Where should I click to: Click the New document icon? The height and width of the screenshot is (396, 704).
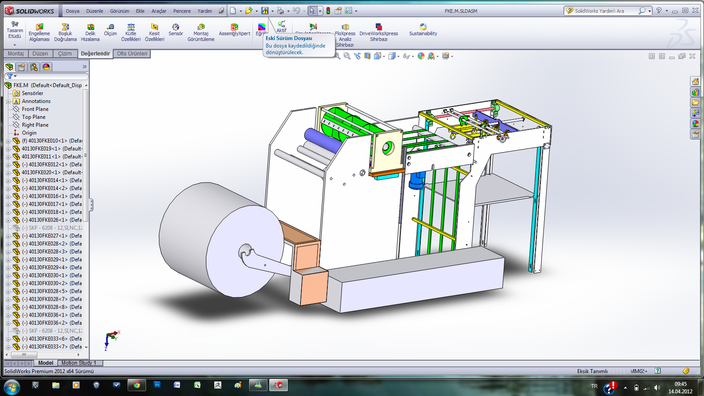(233, 11)
